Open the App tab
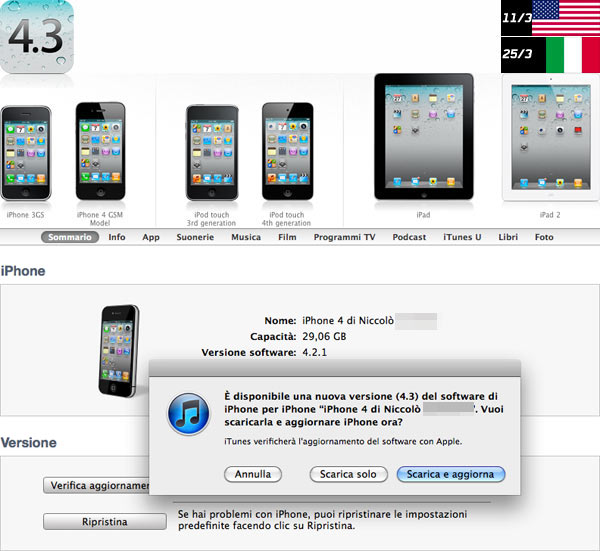 [x=151, y=237]
